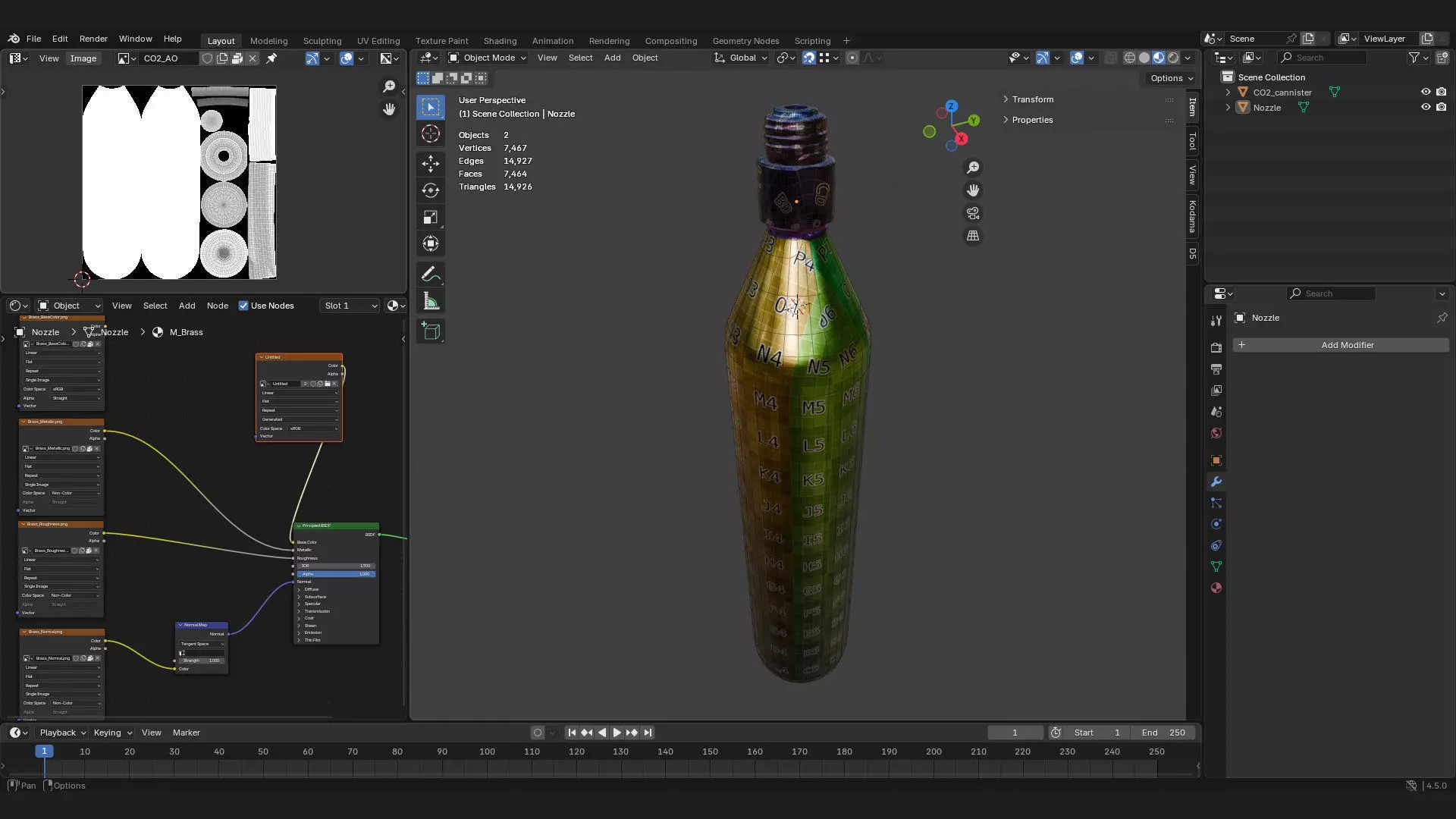1456x819 pixels.
Task: Switch to the UV Editing workspace tab
Action: click(x=378, y=41)
